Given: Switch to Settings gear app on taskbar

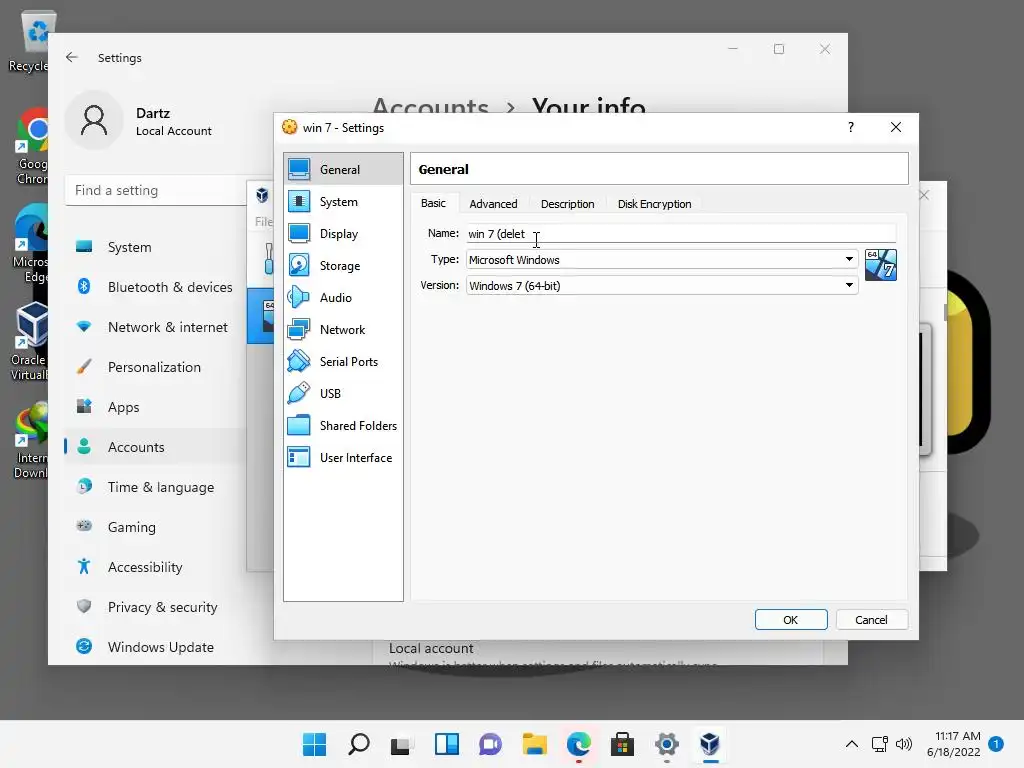Looking at the screenshot, I should pyautogui.click(x=666, y=744).
